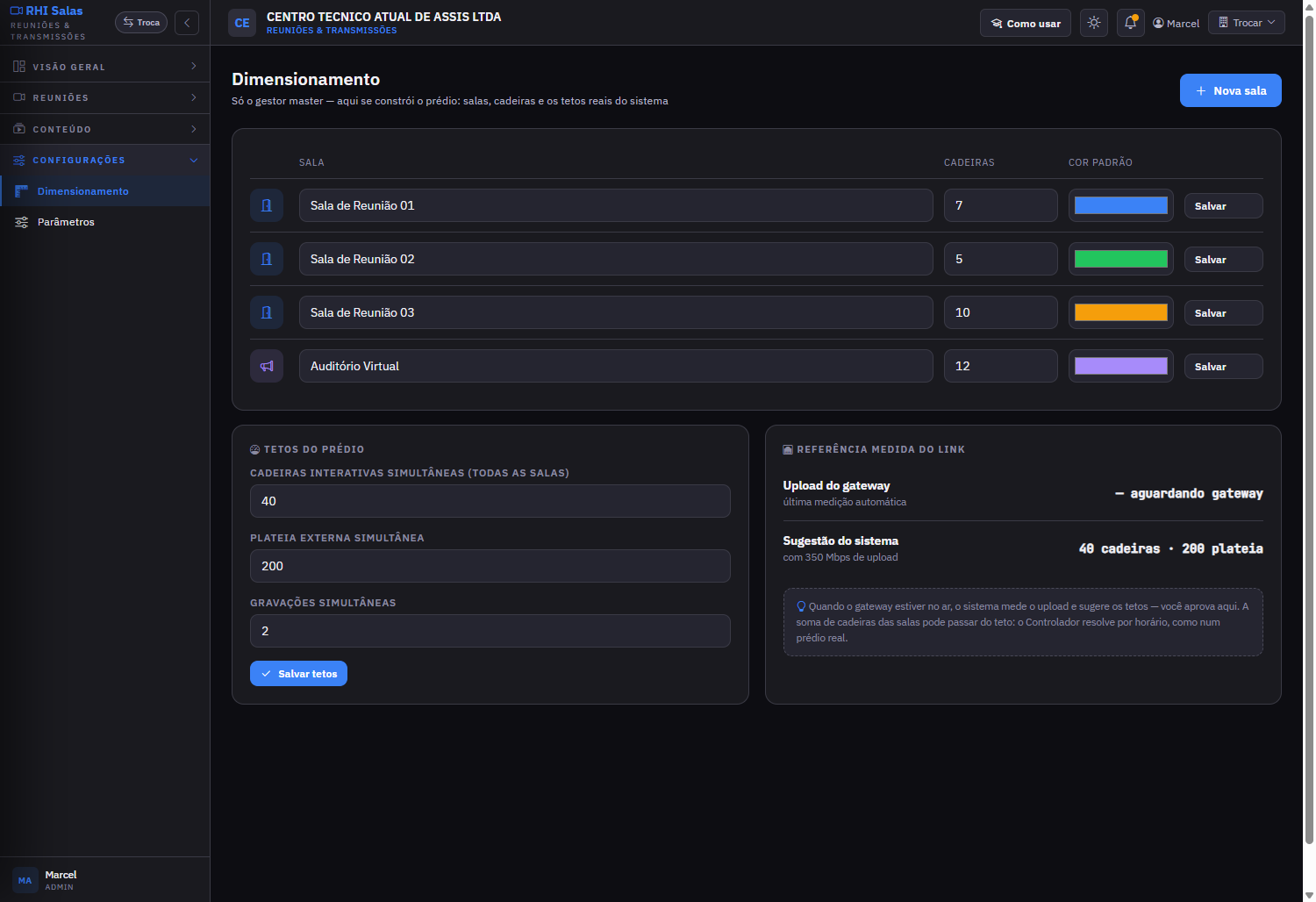This screenshot has height=902, width=1316.
Task: Edit the plateia externa simultânea field
Action: coord(490,566)
